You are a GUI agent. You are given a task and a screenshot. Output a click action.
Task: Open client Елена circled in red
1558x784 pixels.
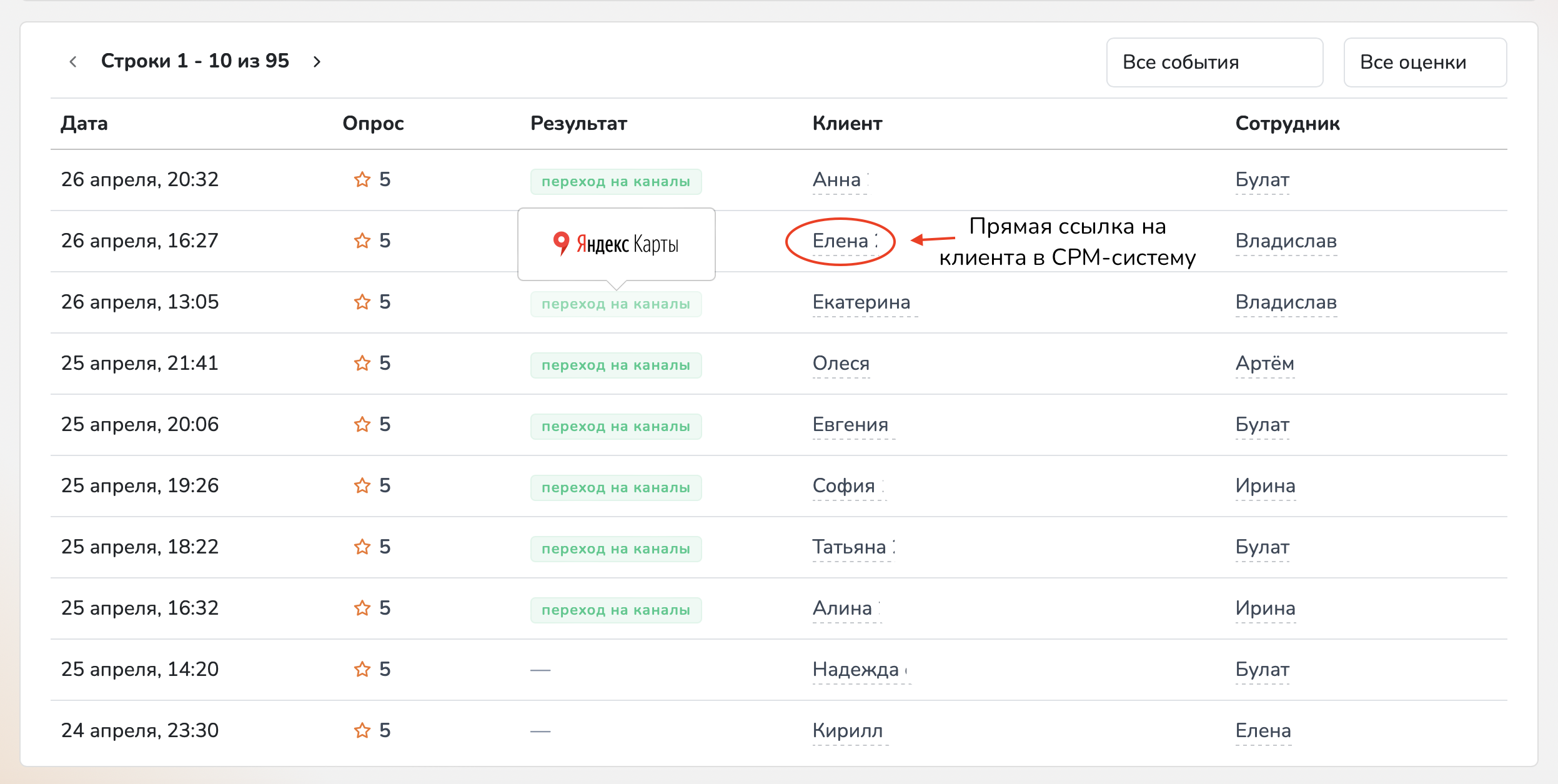point(841,241)
